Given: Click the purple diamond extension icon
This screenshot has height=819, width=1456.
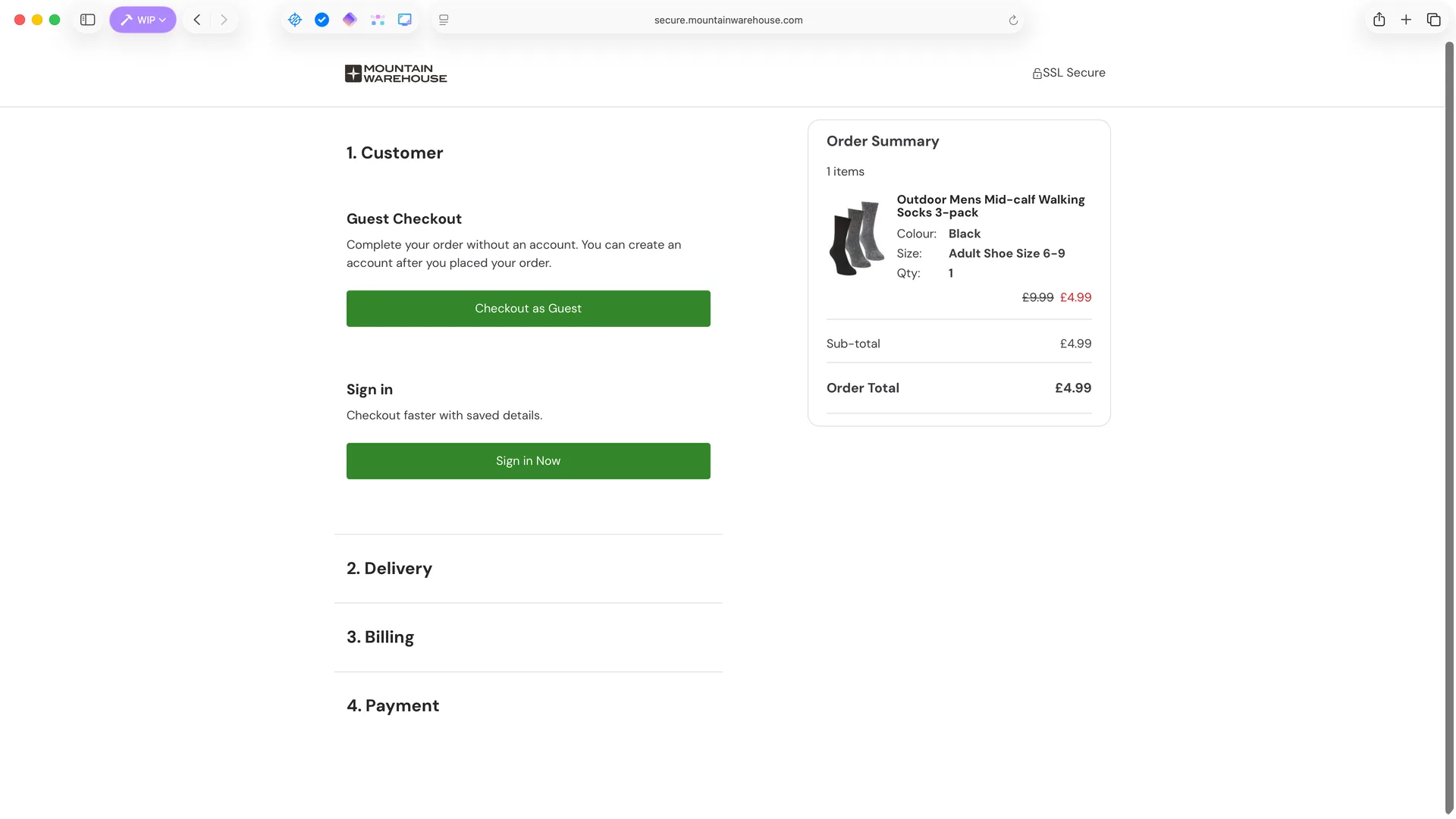Looking at the screenshot, I should click(x=350, y=20).
